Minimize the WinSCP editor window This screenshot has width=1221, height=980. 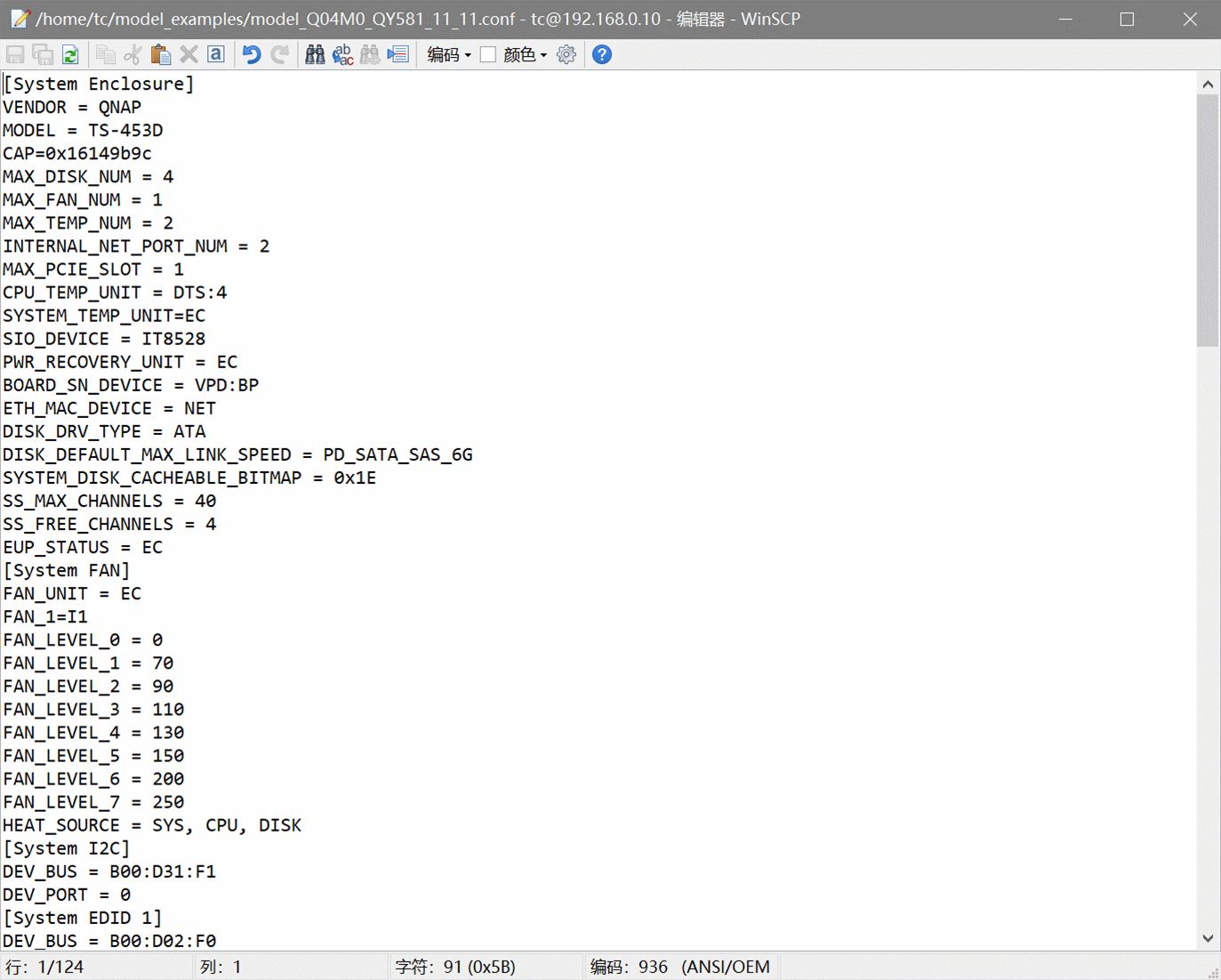[1065, 19]
